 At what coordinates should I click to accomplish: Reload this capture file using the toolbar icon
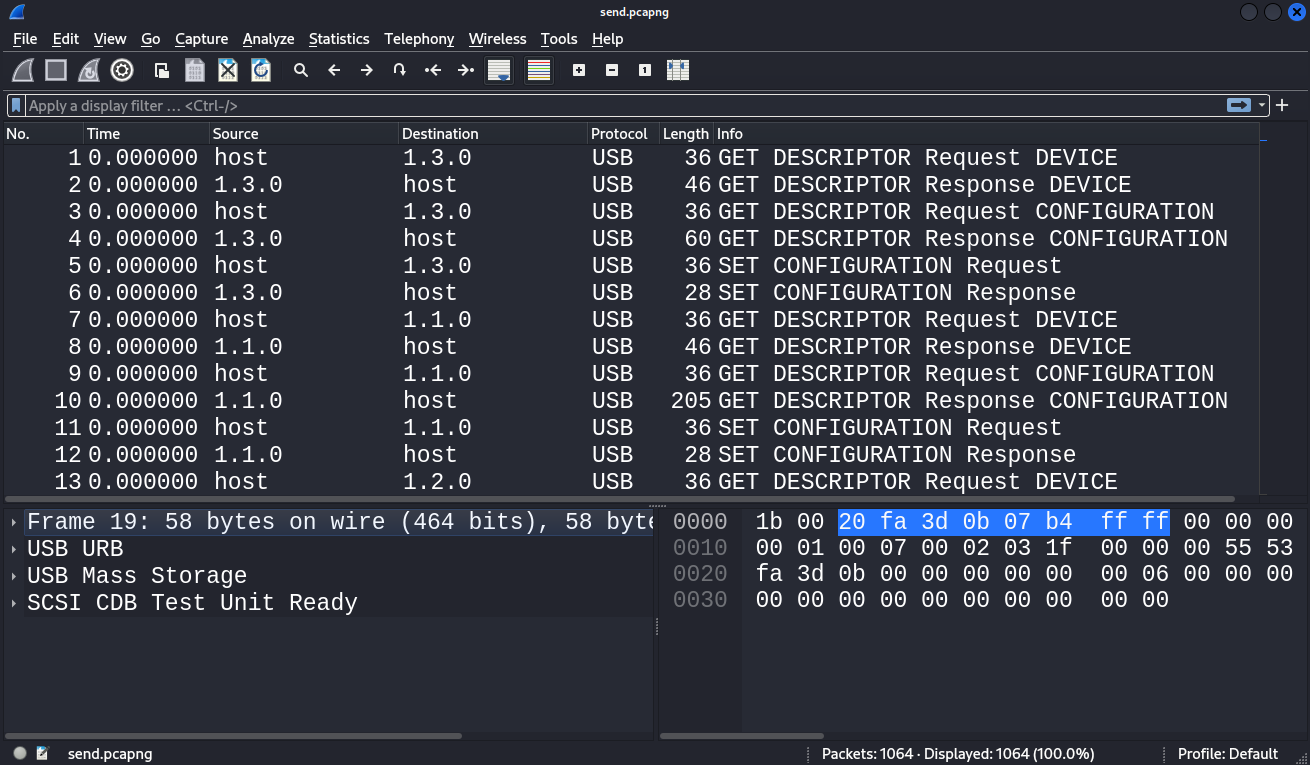tap(260, 70)
